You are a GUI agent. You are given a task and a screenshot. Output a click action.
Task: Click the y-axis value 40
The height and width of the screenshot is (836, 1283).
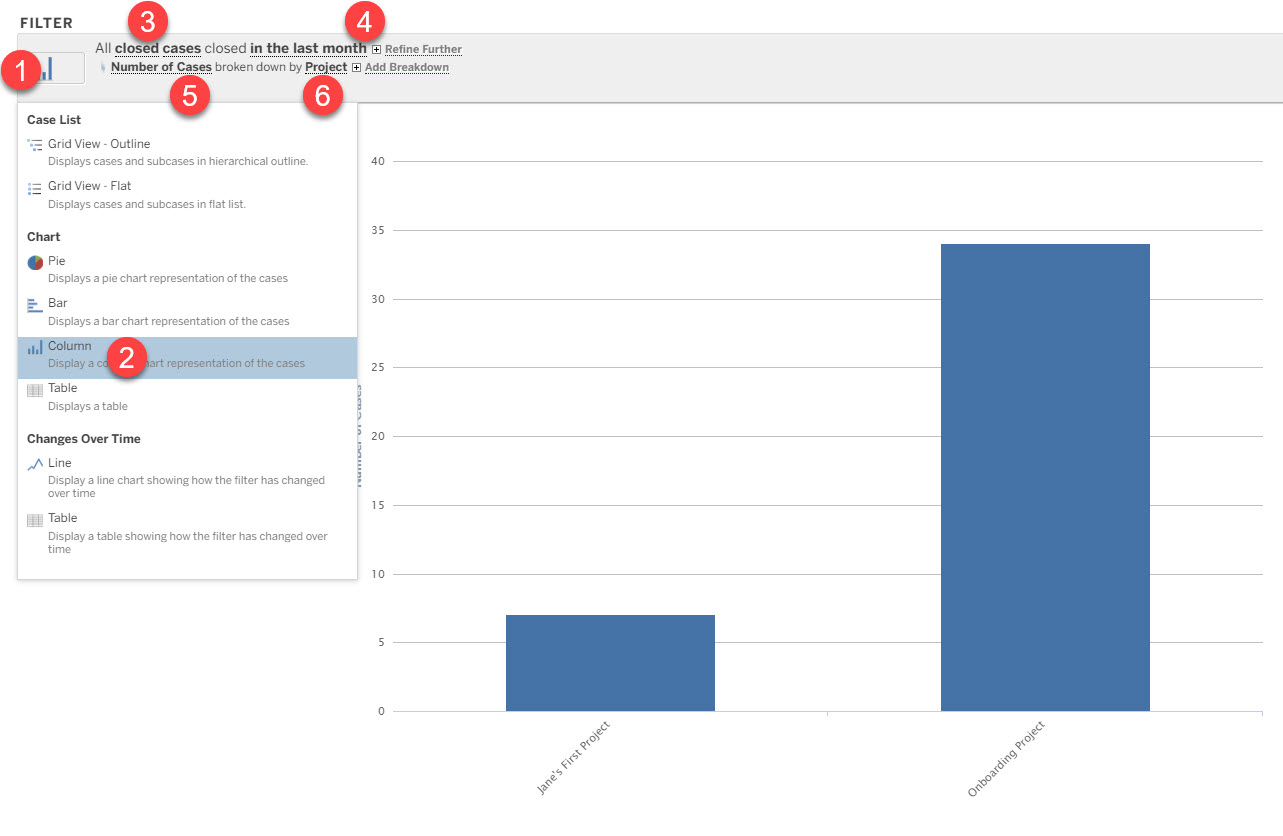378,161
